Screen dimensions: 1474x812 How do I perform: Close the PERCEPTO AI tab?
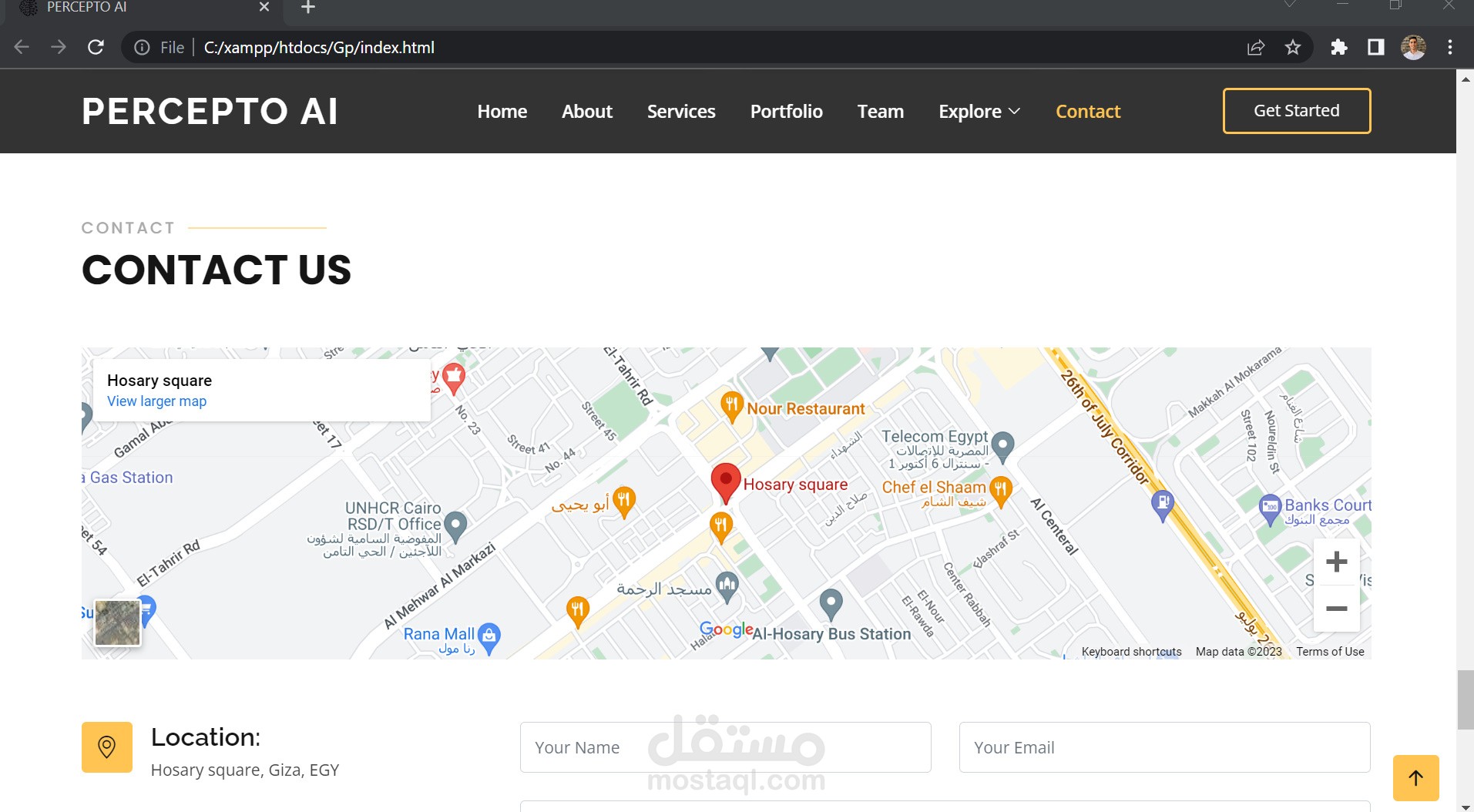(264, 7)
